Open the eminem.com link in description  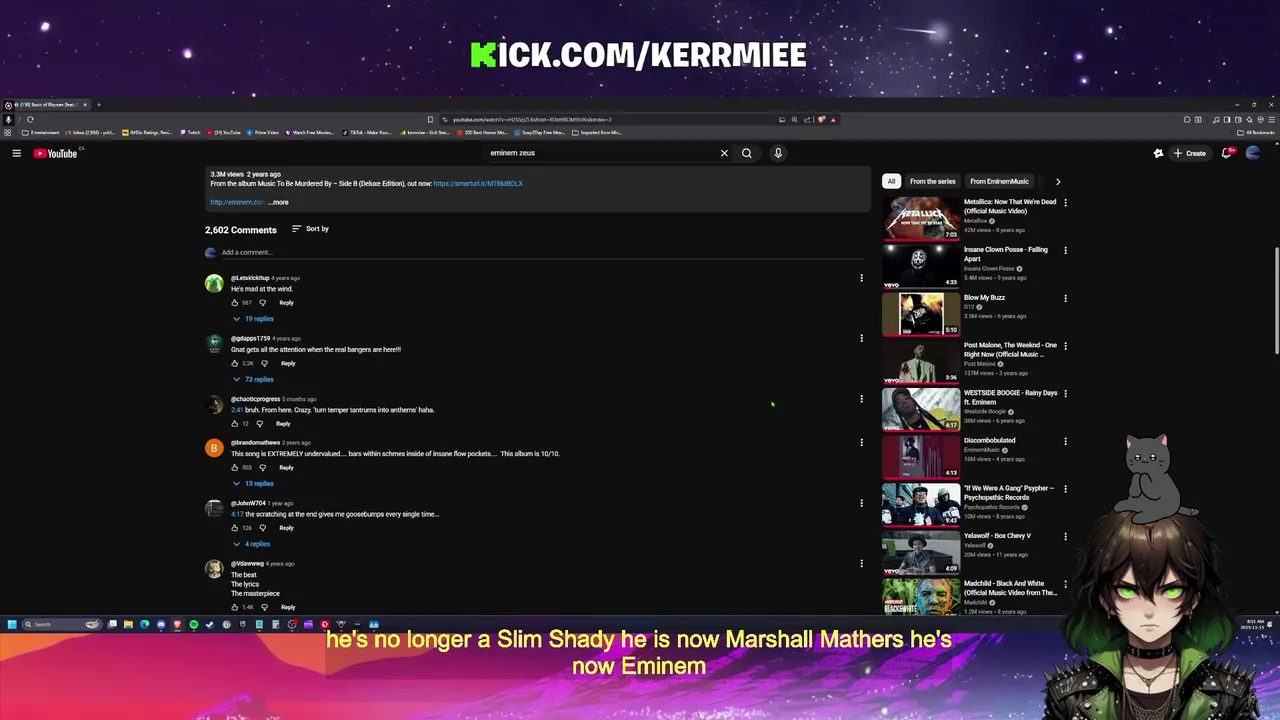237,203
